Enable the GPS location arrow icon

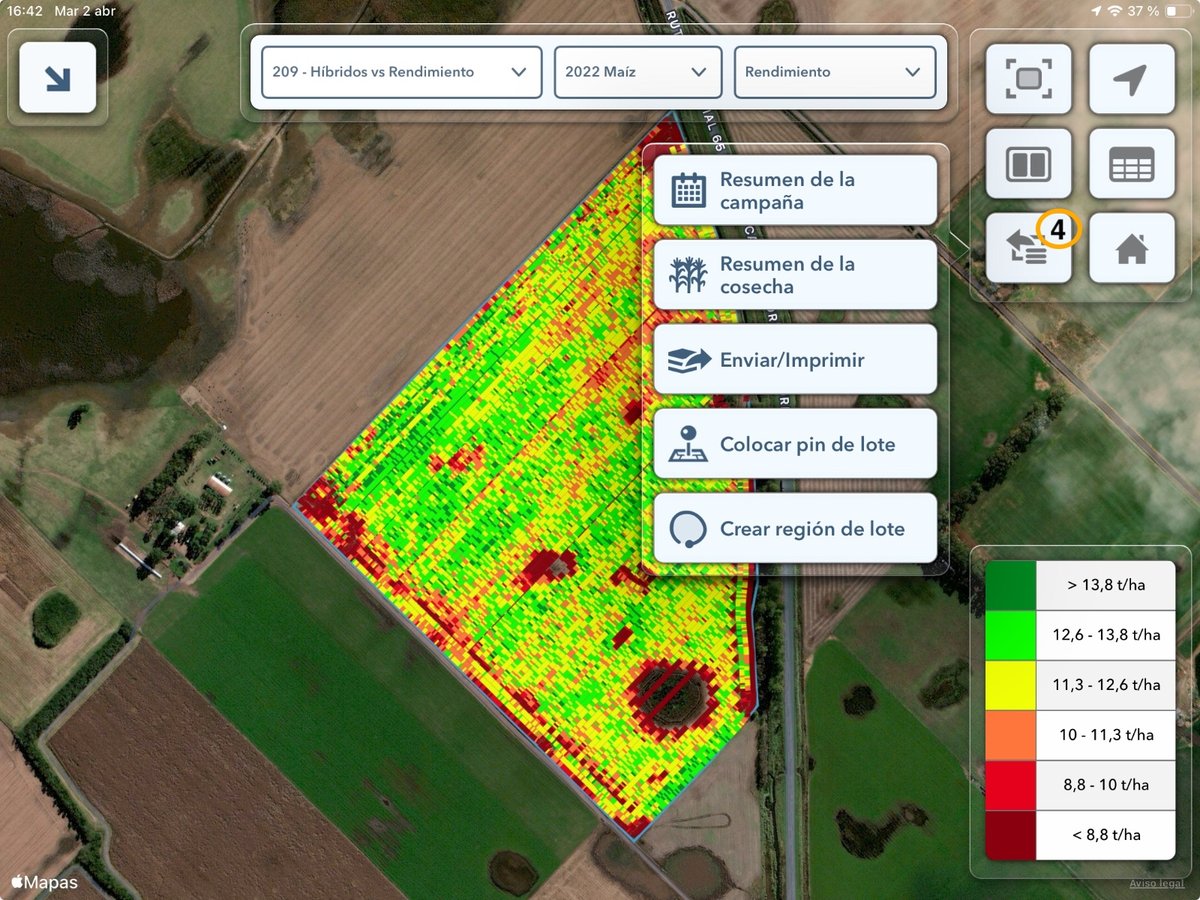1133,79
